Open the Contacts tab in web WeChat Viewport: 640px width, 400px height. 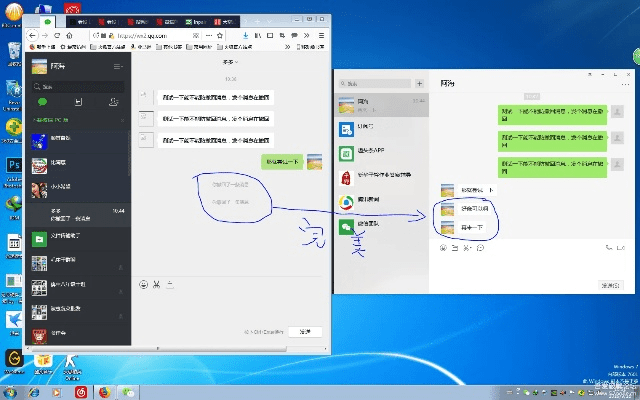point(113,102)
